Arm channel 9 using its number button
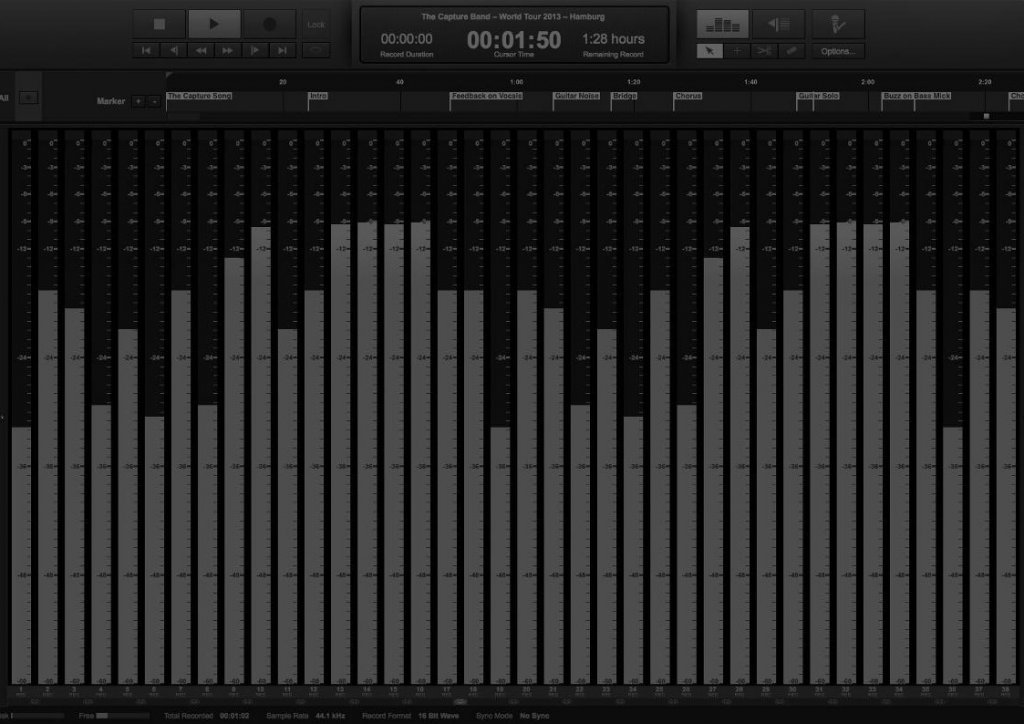 click(234, 691)
